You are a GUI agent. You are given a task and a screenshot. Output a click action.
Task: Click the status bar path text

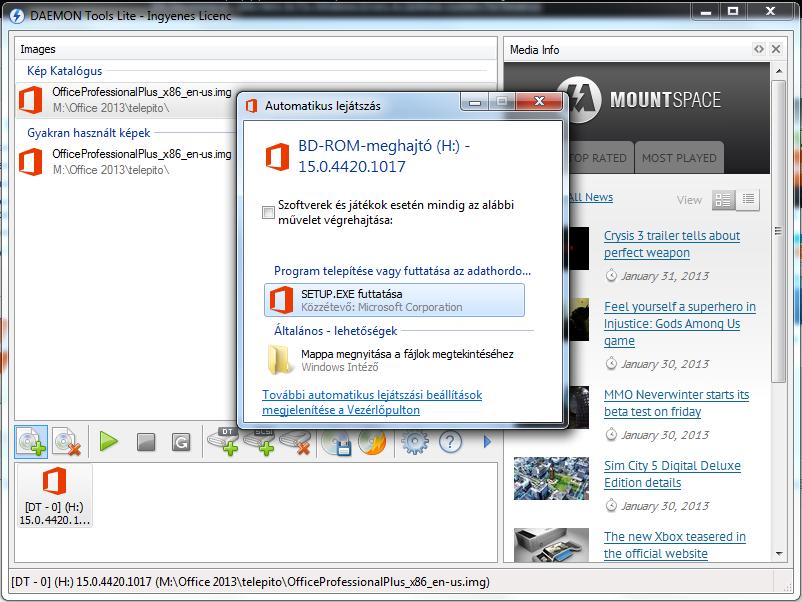[250, 582]
